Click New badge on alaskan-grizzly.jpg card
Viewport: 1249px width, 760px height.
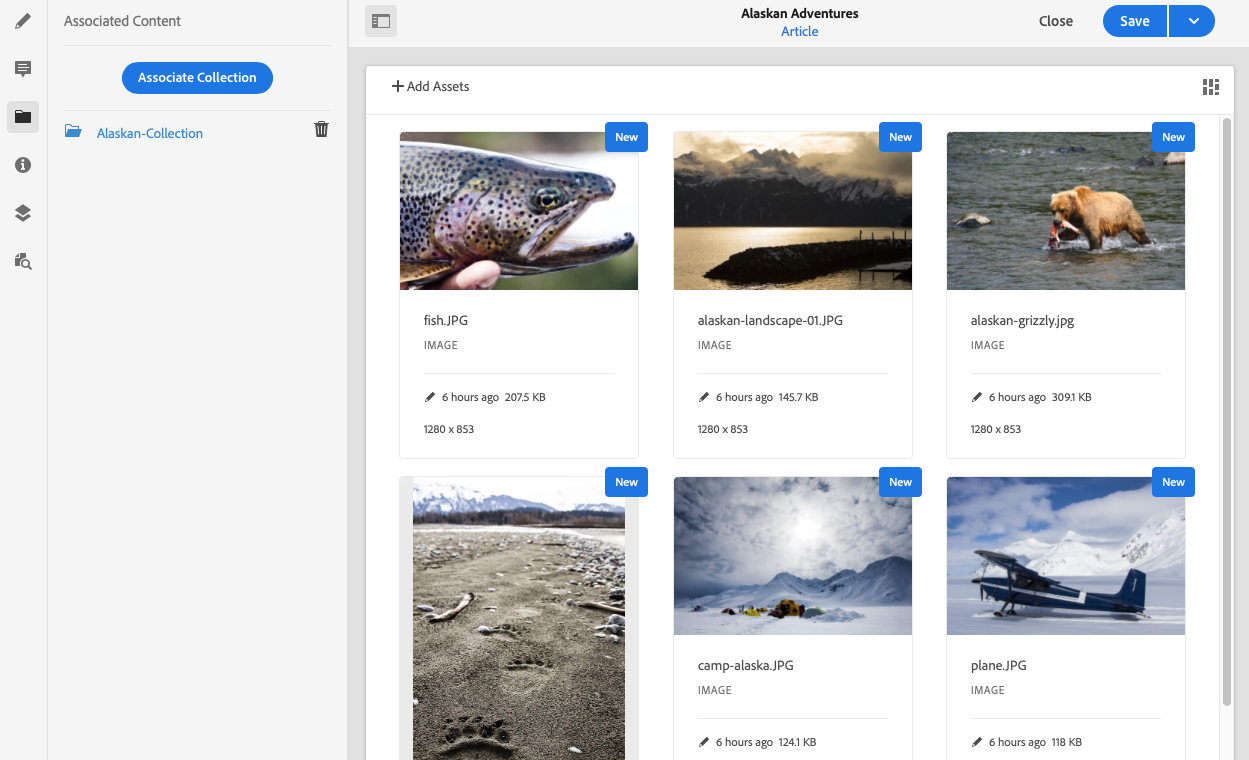pyautogui.click(x=1174, y=137)
